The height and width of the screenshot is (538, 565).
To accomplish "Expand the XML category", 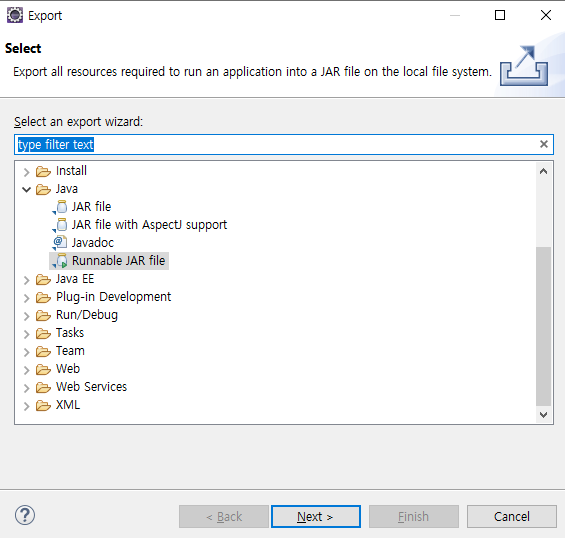I will click(26, 406).
